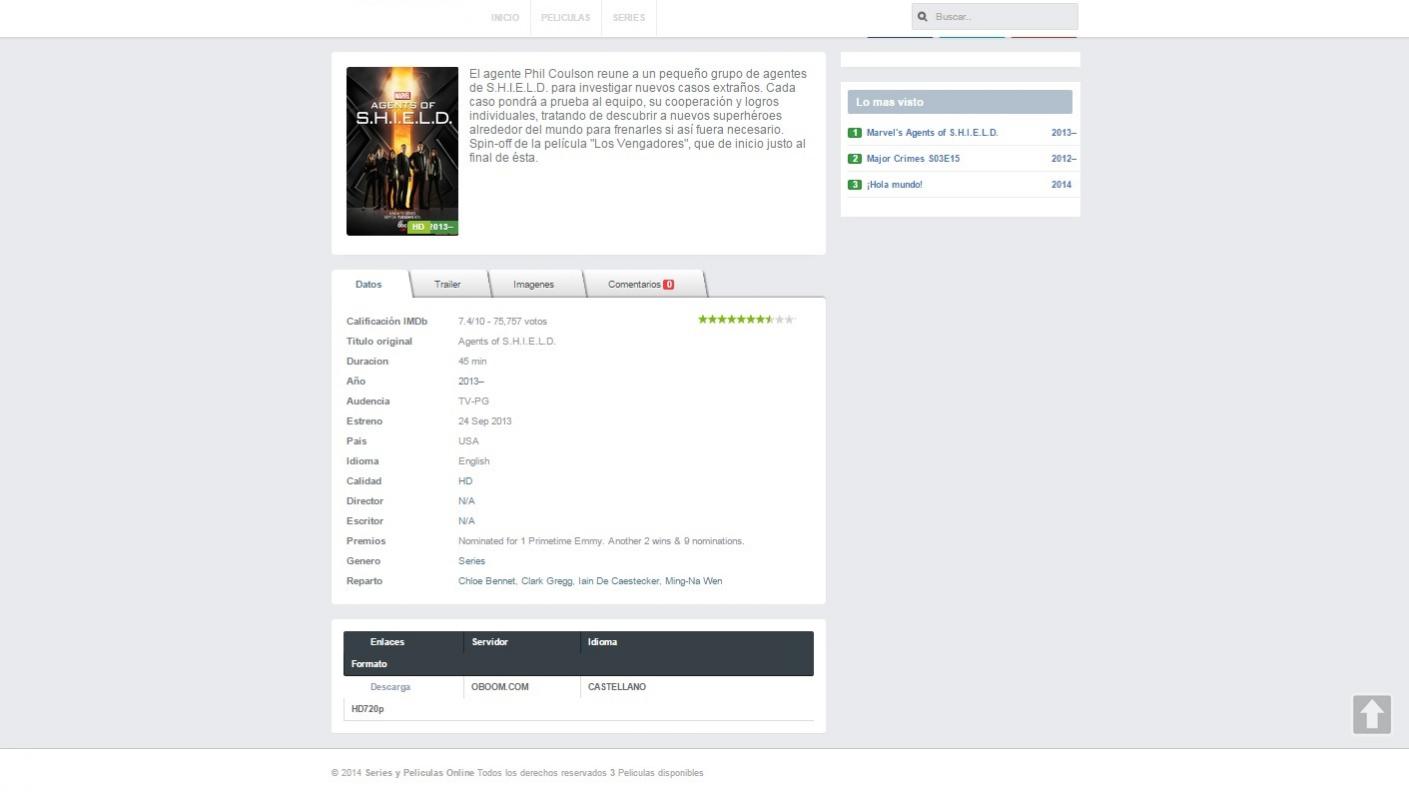Click the OBOOM.COM server cell

pos(500,687)
